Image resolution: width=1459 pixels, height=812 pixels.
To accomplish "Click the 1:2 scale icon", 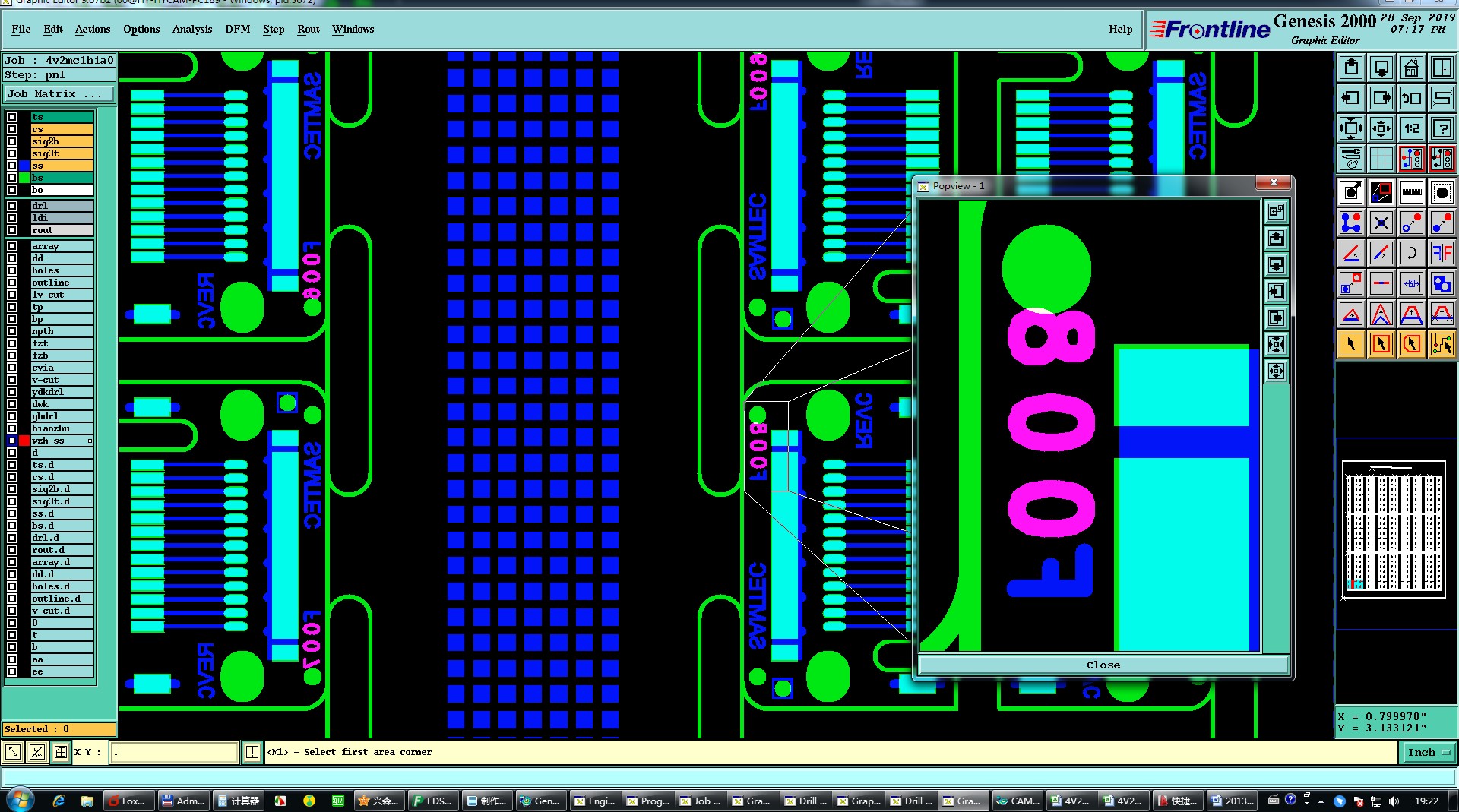I will [x=1412, y=129].
